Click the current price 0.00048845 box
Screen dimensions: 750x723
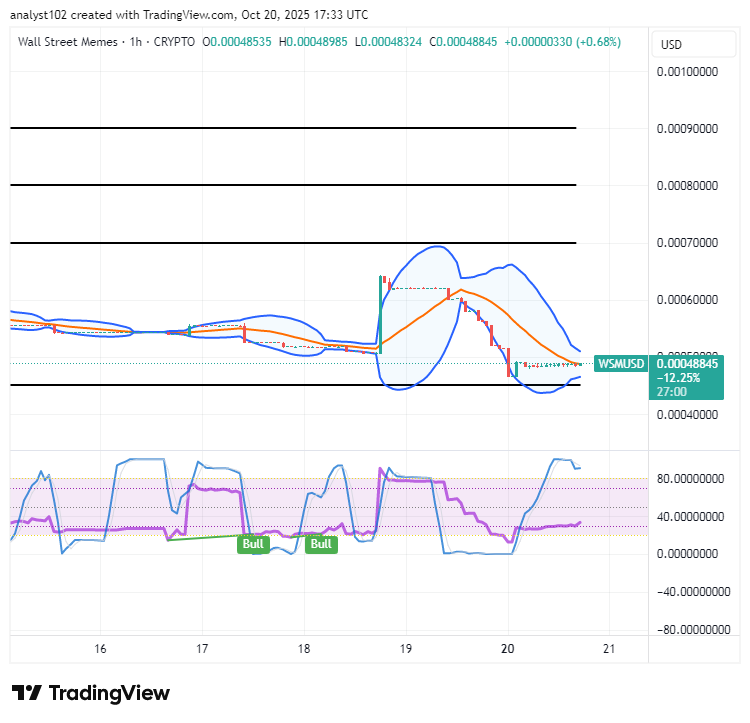[687, 364]
